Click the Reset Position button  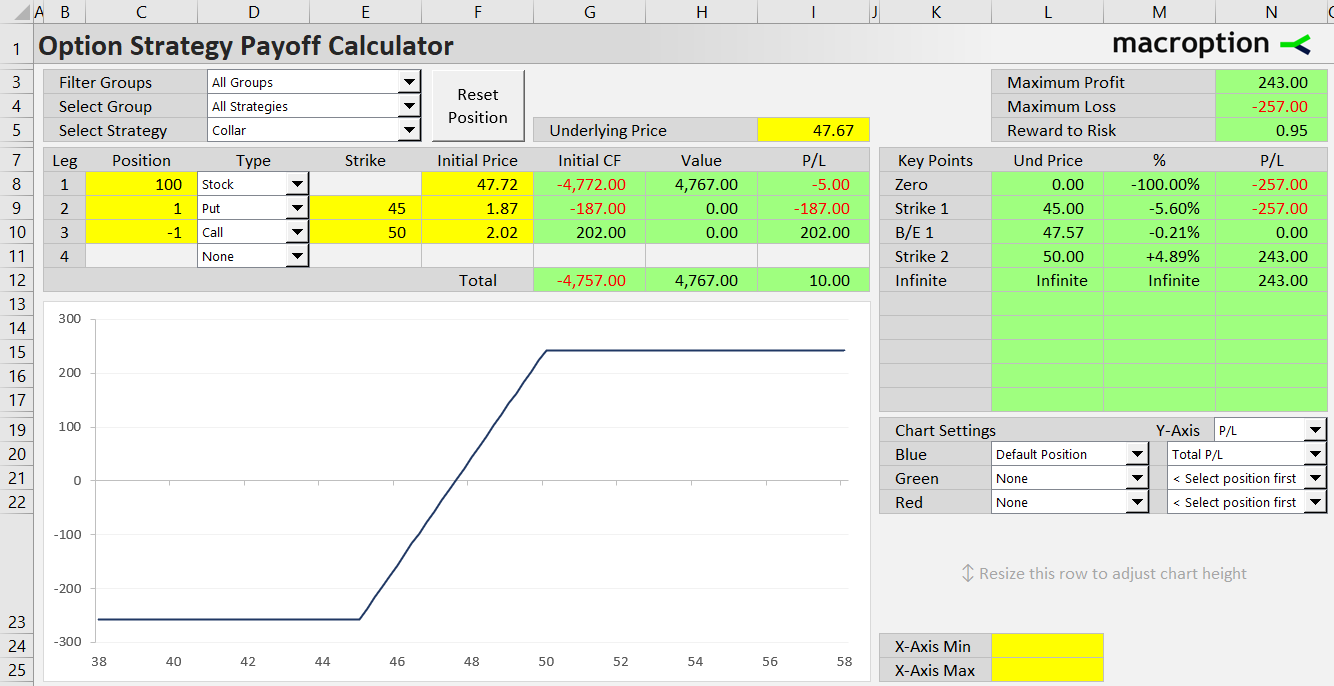(x=478, y=106)
